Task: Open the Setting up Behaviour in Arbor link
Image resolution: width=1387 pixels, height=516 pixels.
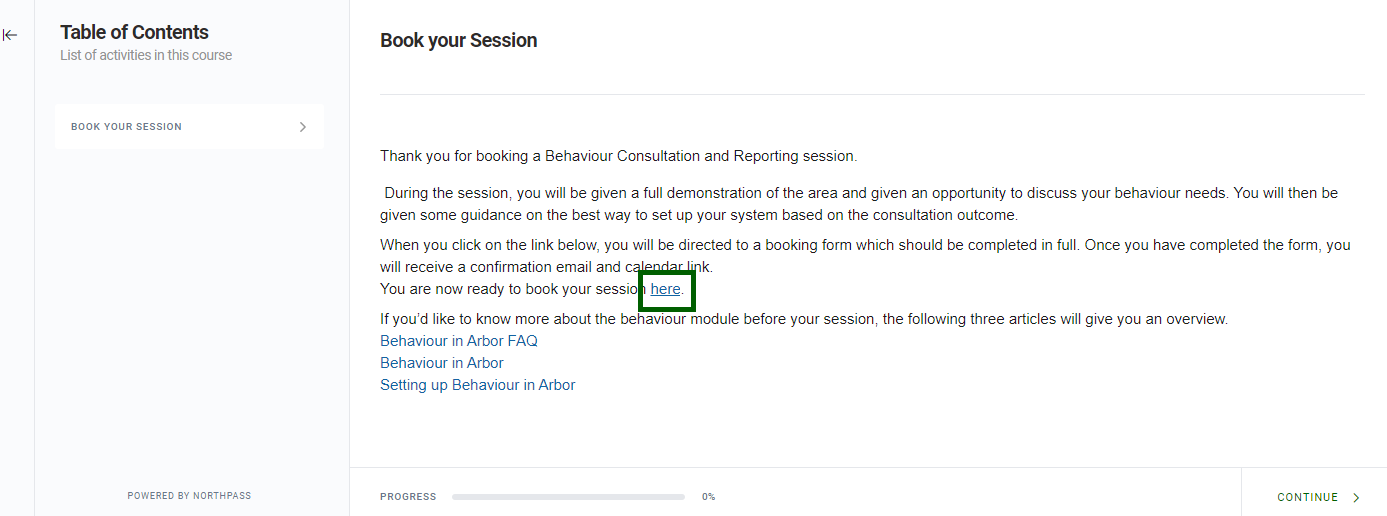Action: click(478, 385)
